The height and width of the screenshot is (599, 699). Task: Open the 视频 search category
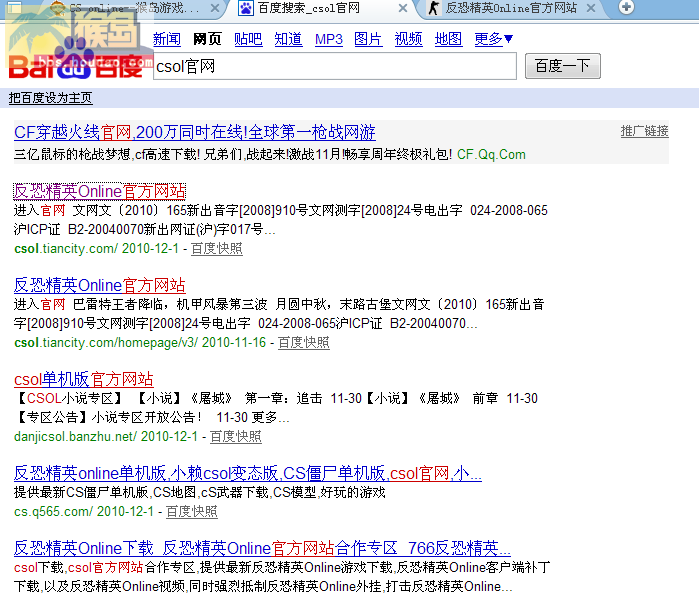(x=408, y=39)
